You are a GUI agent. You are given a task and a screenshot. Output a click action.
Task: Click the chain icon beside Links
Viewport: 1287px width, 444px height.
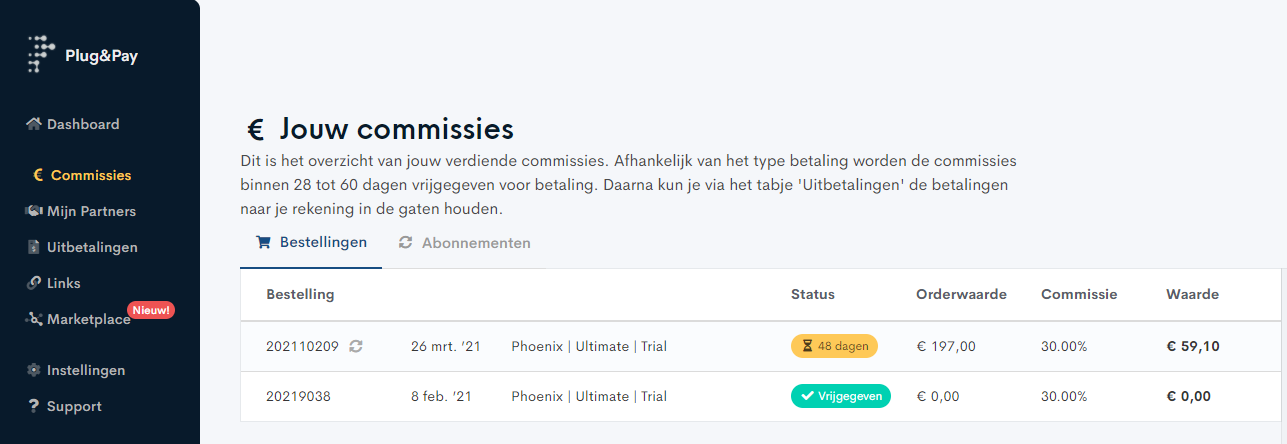click(x=34, y=283)
